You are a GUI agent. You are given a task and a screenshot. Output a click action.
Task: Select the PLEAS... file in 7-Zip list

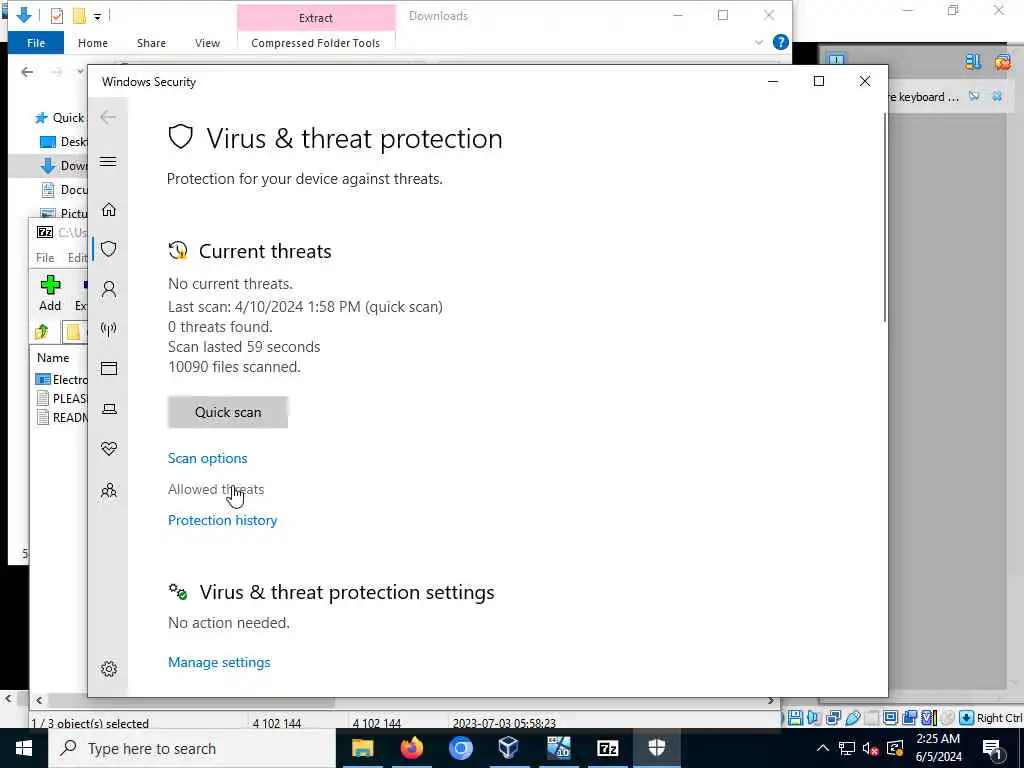62,398
